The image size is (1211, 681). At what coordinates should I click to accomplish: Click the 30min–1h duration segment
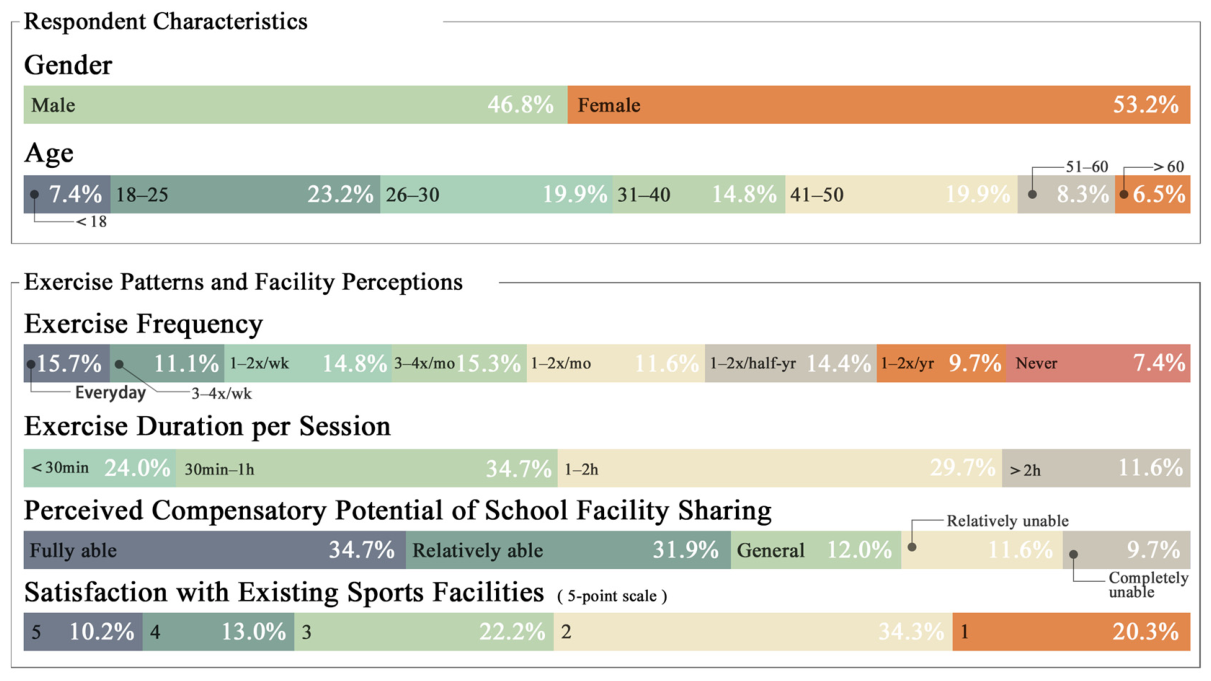click(367, 468)
